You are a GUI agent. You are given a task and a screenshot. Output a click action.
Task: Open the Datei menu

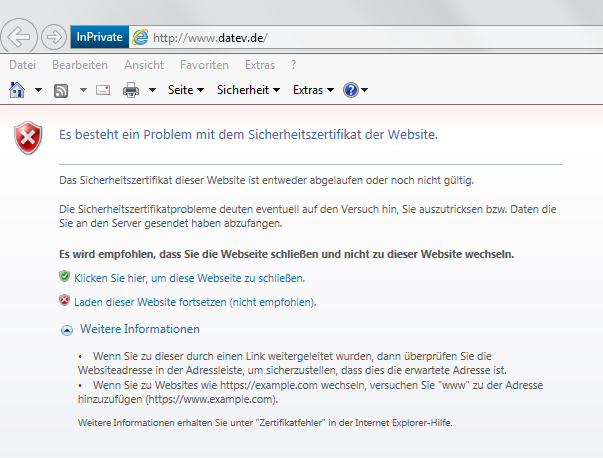(24, 65)
